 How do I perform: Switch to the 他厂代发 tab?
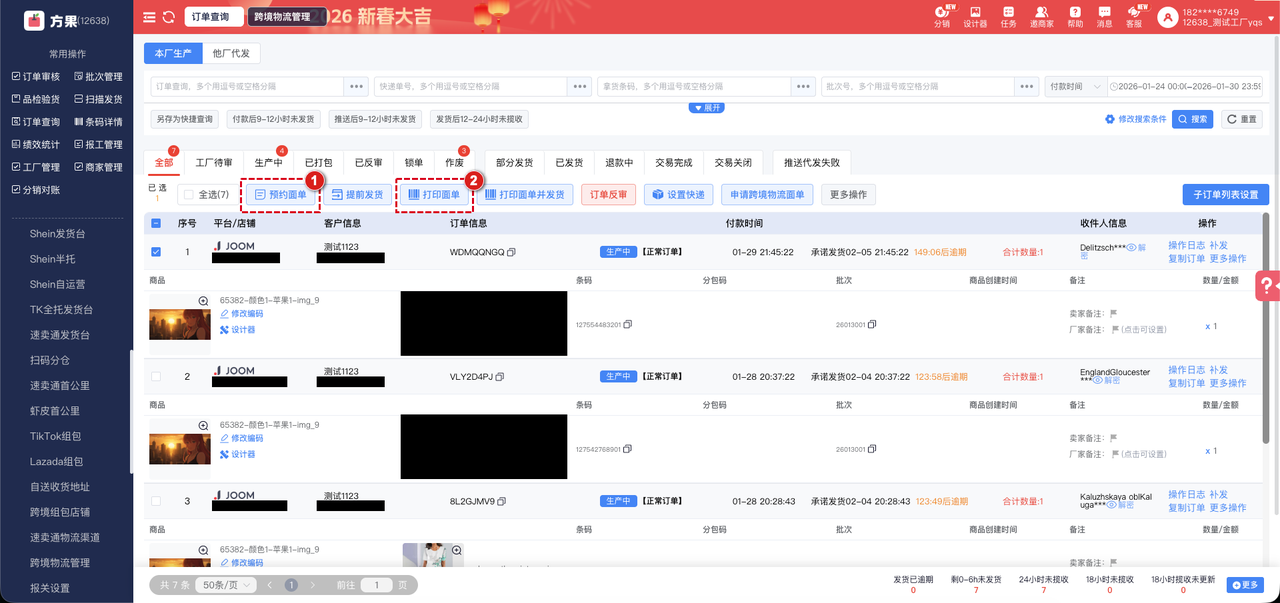[231, 53]
